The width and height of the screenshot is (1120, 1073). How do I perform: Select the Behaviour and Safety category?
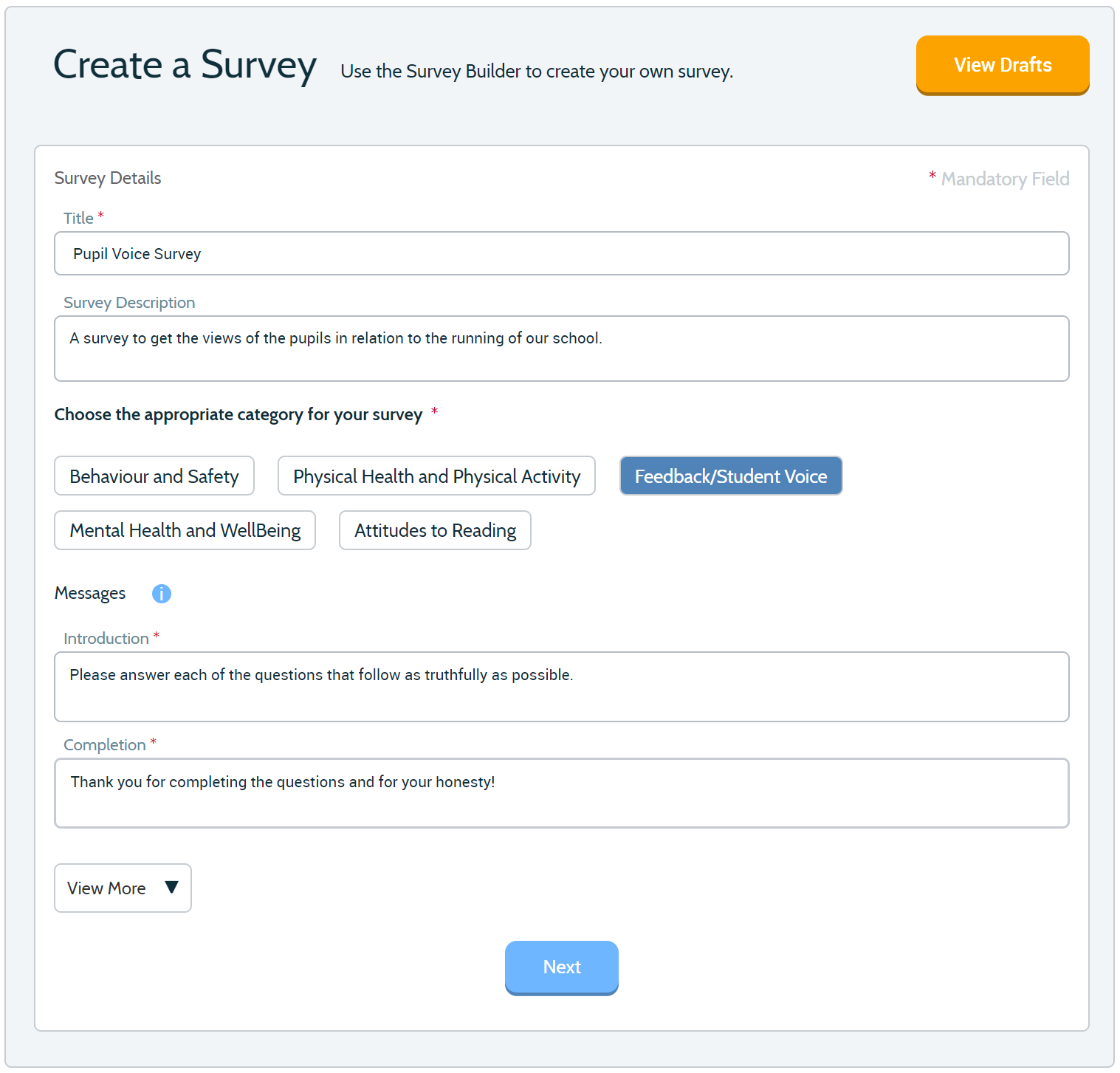(x=154, y=476)
